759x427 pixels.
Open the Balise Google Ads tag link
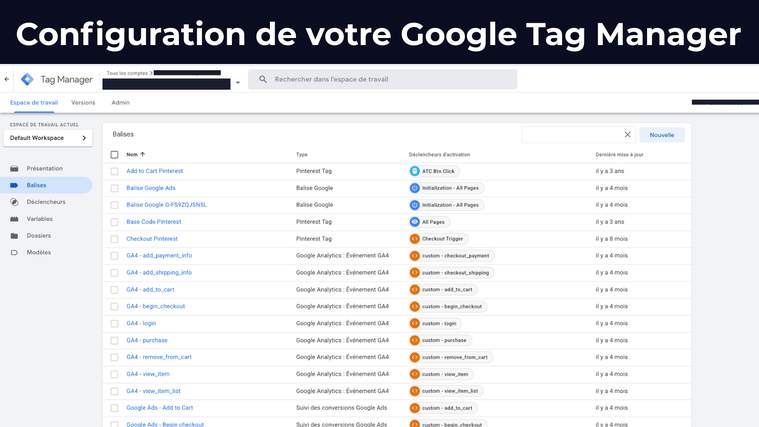tap(151, 188)
